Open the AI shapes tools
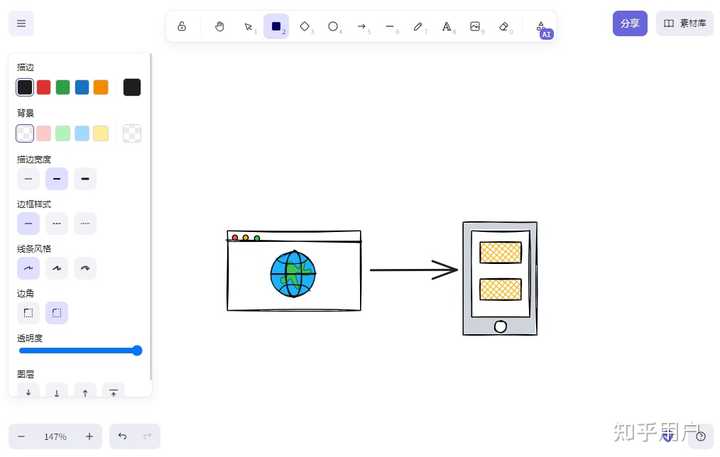 543,28
